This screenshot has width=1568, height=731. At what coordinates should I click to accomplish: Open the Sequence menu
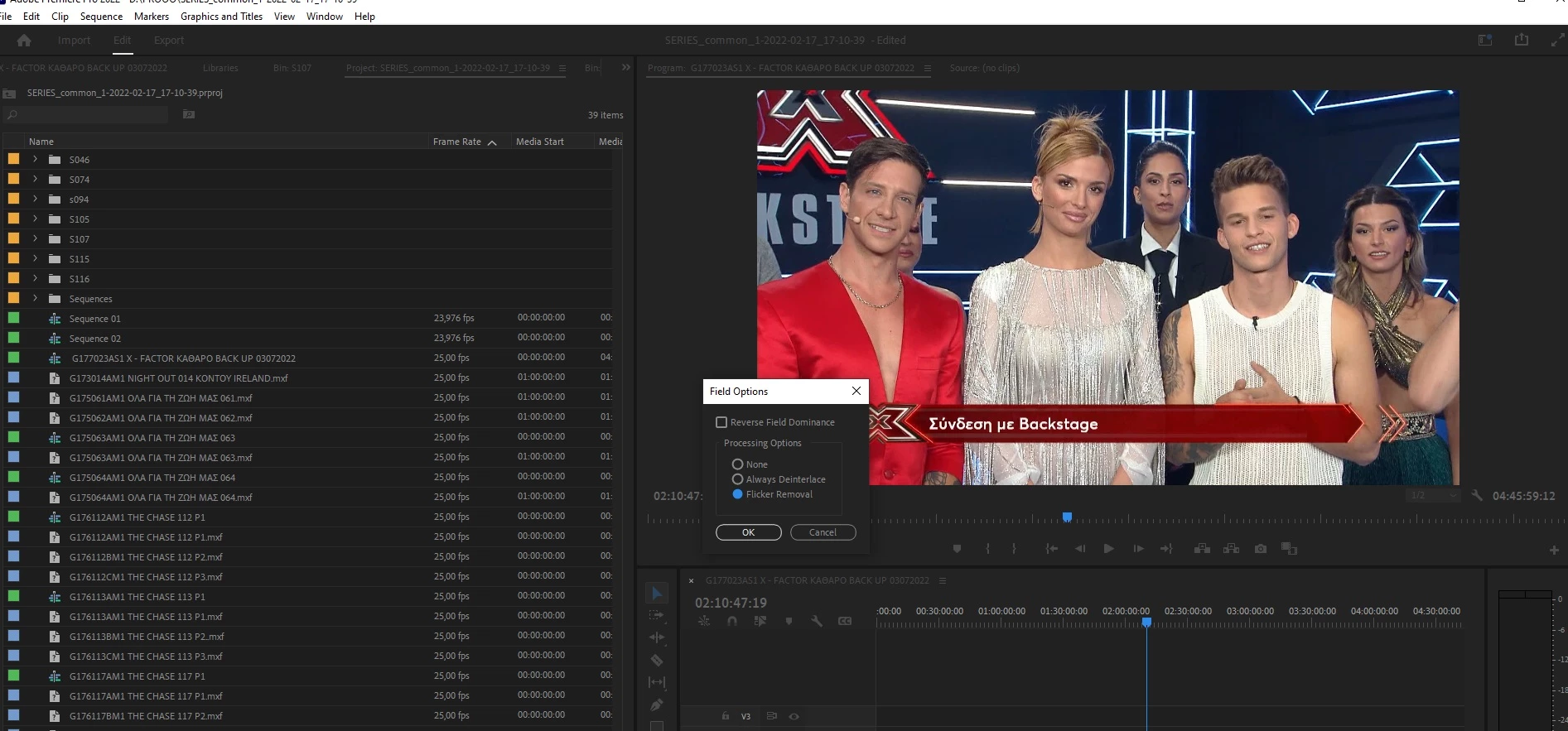pos(101,16)
